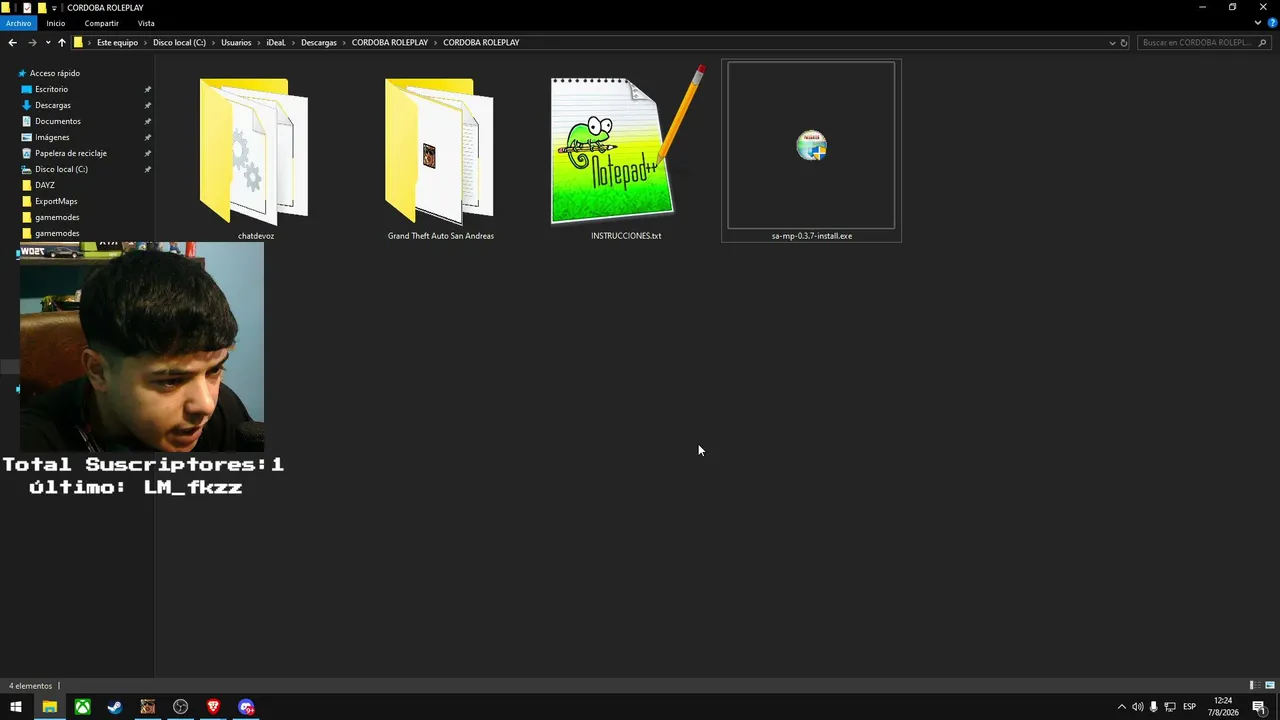1280x720 pixels.
Task: Switch to the Vista ribbon tab
Action: 146,23
